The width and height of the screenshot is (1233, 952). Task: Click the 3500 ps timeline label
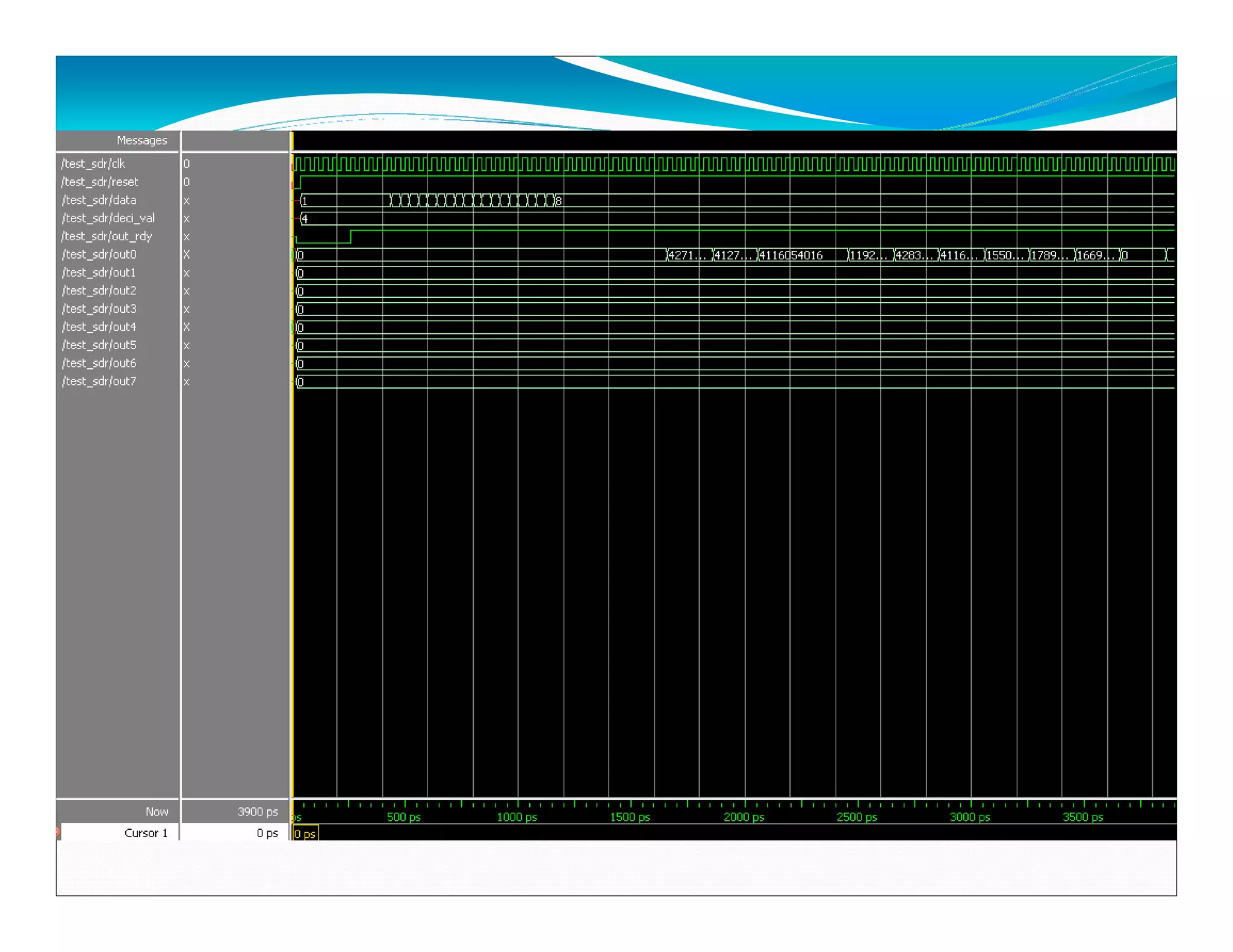click(x=1082, y=817)
